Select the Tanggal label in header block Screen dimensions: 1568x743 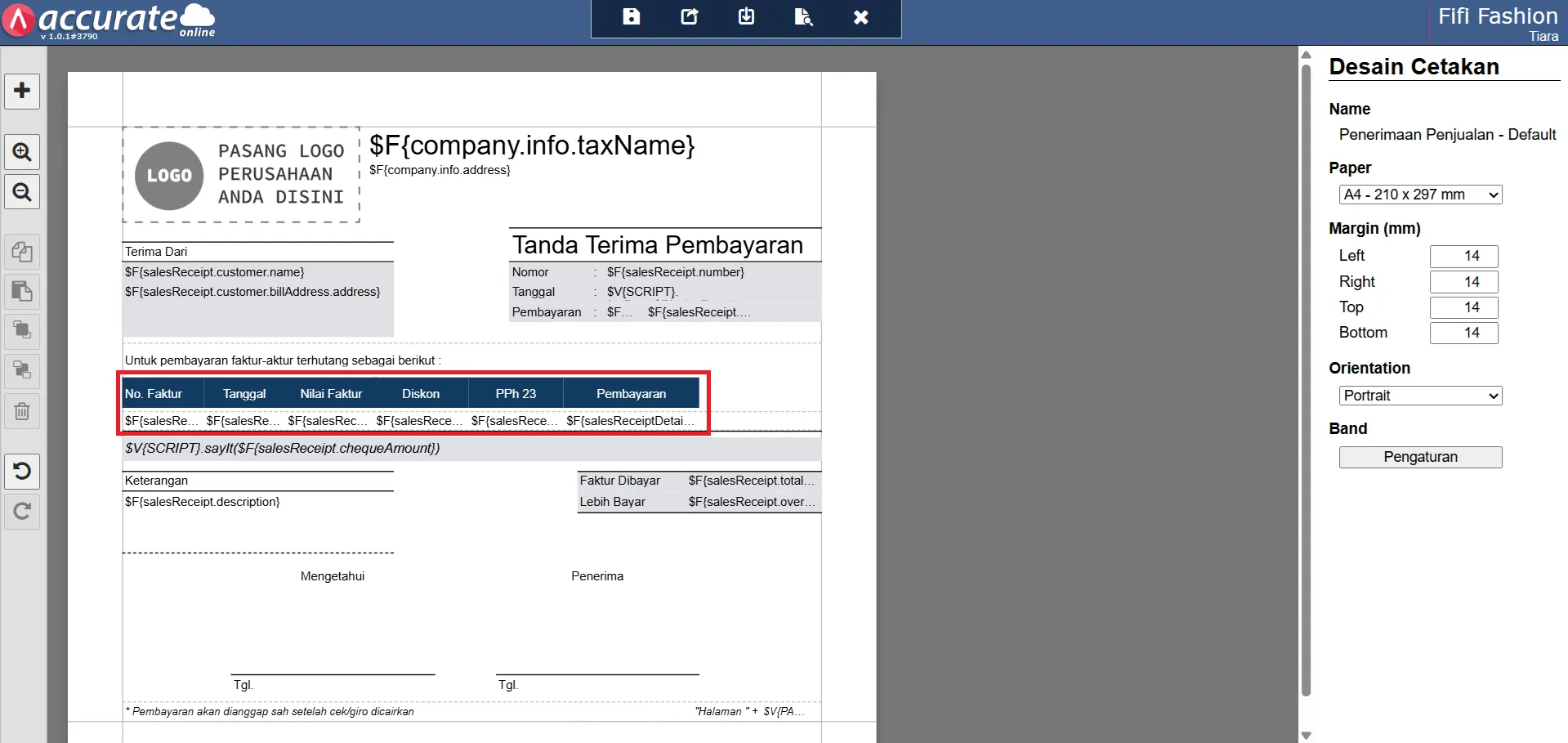(534, 292)
